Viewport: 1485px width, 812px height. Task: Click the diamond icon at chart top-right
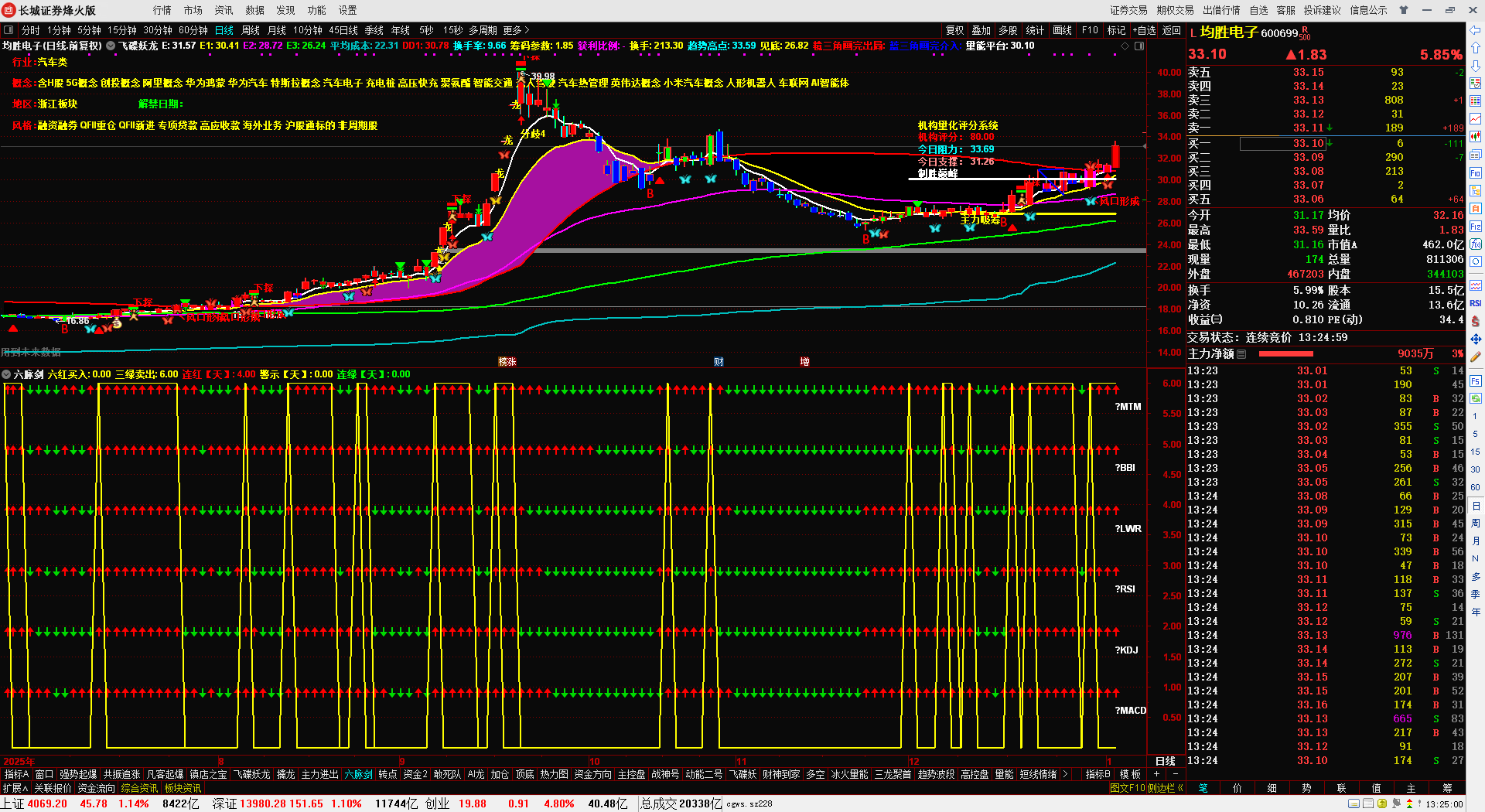[1125, 46]
